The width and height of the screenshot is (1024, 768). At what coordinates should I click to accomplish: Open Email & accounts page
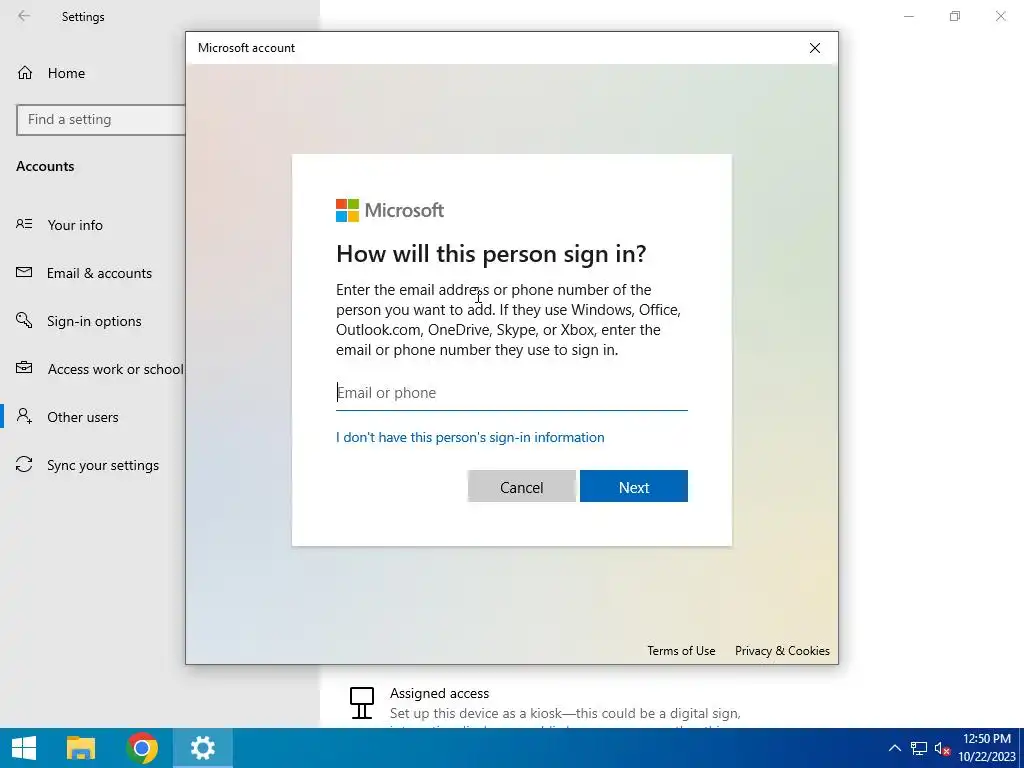click(99, 273)
